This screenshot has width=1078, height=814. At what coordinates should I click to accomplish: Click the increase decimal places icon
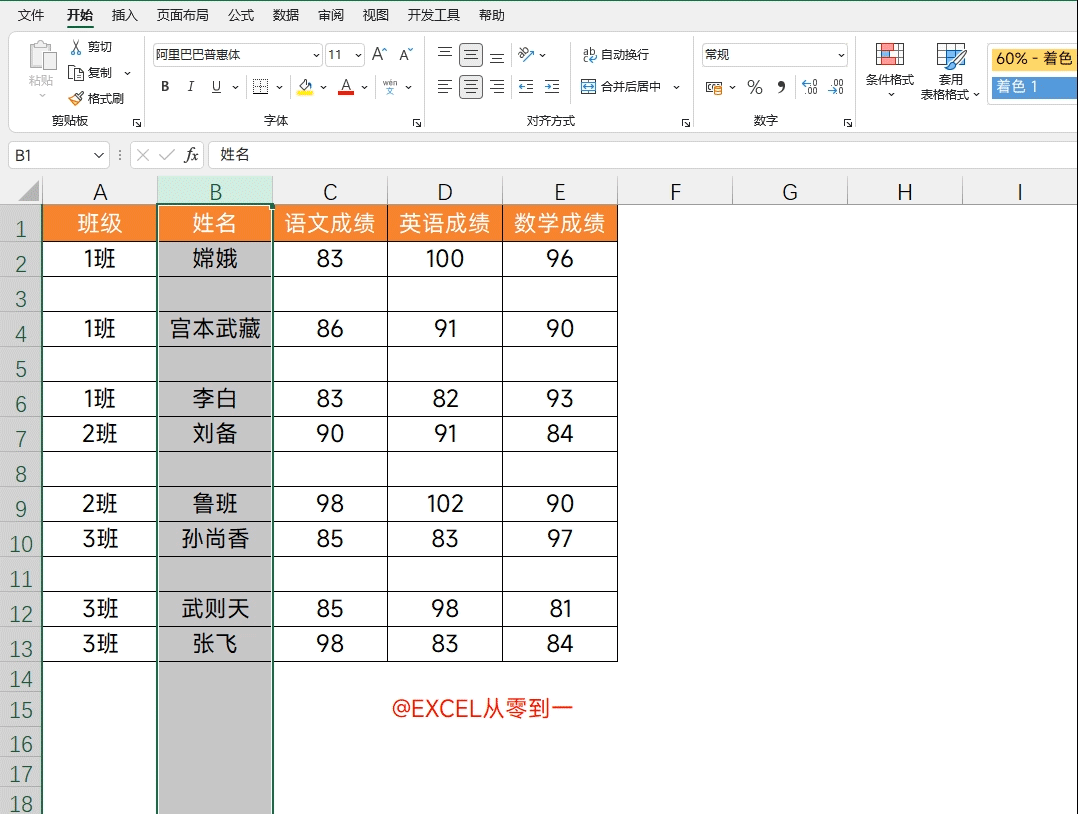tap(808, 88)
